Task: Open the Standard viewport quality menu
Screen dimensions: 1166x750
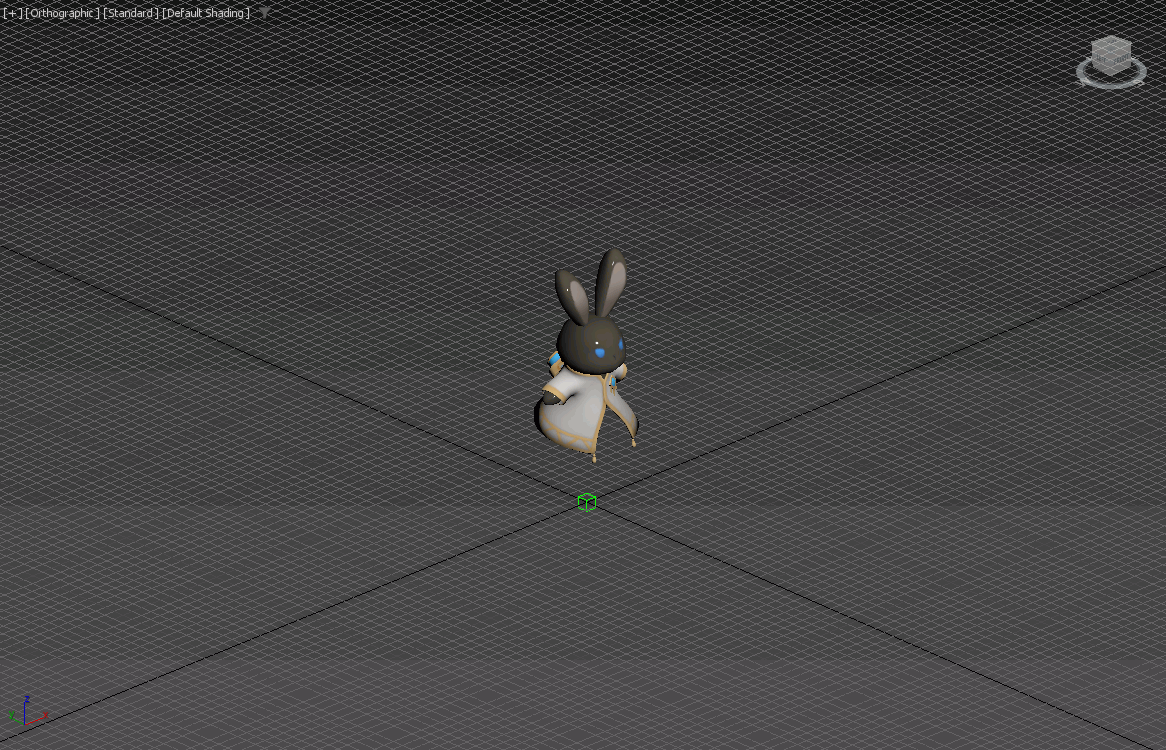Action: tap(130, 13)
